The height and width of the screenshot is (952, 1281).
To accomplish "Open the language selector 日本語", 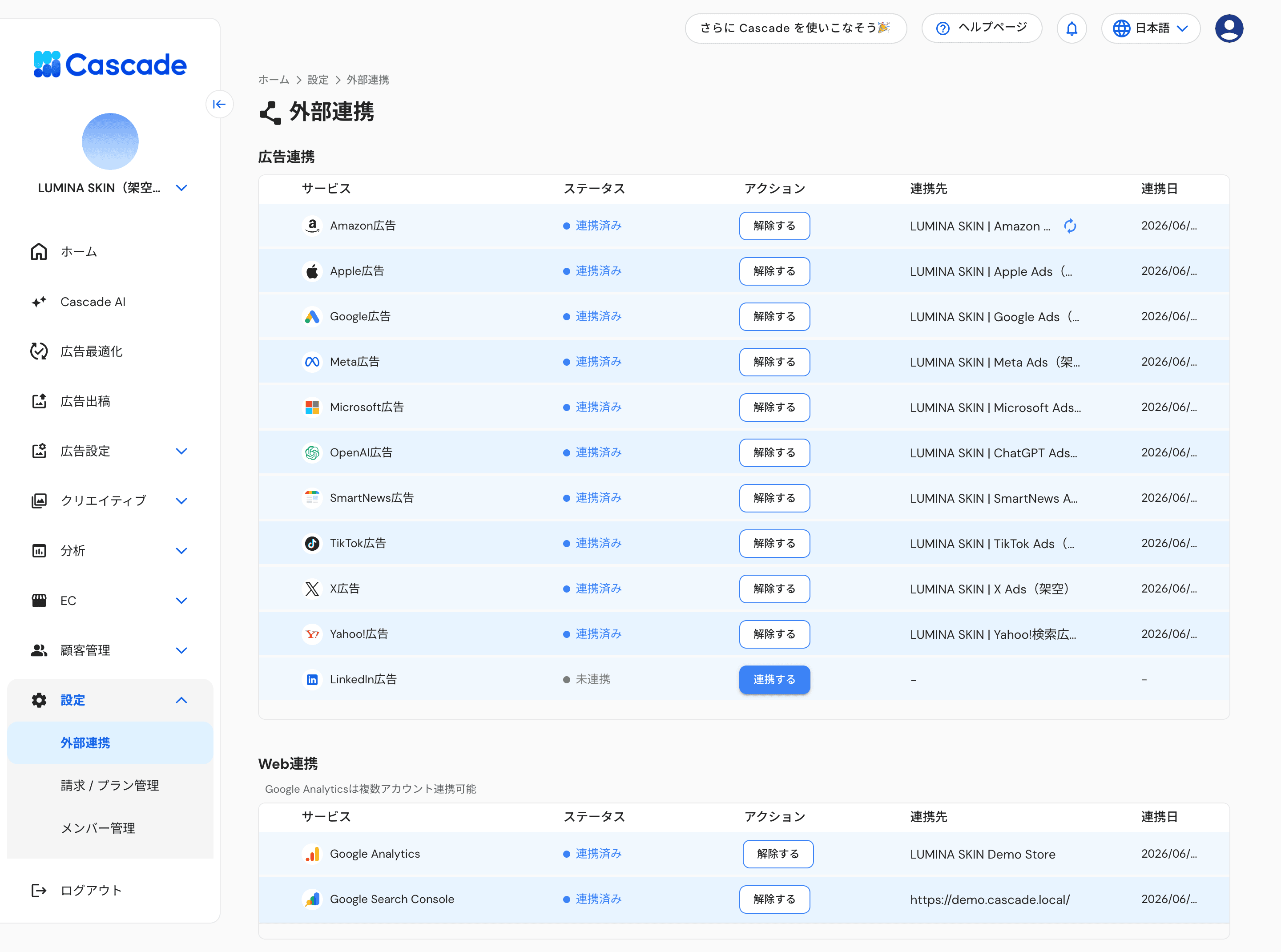I will point(1150,28).
